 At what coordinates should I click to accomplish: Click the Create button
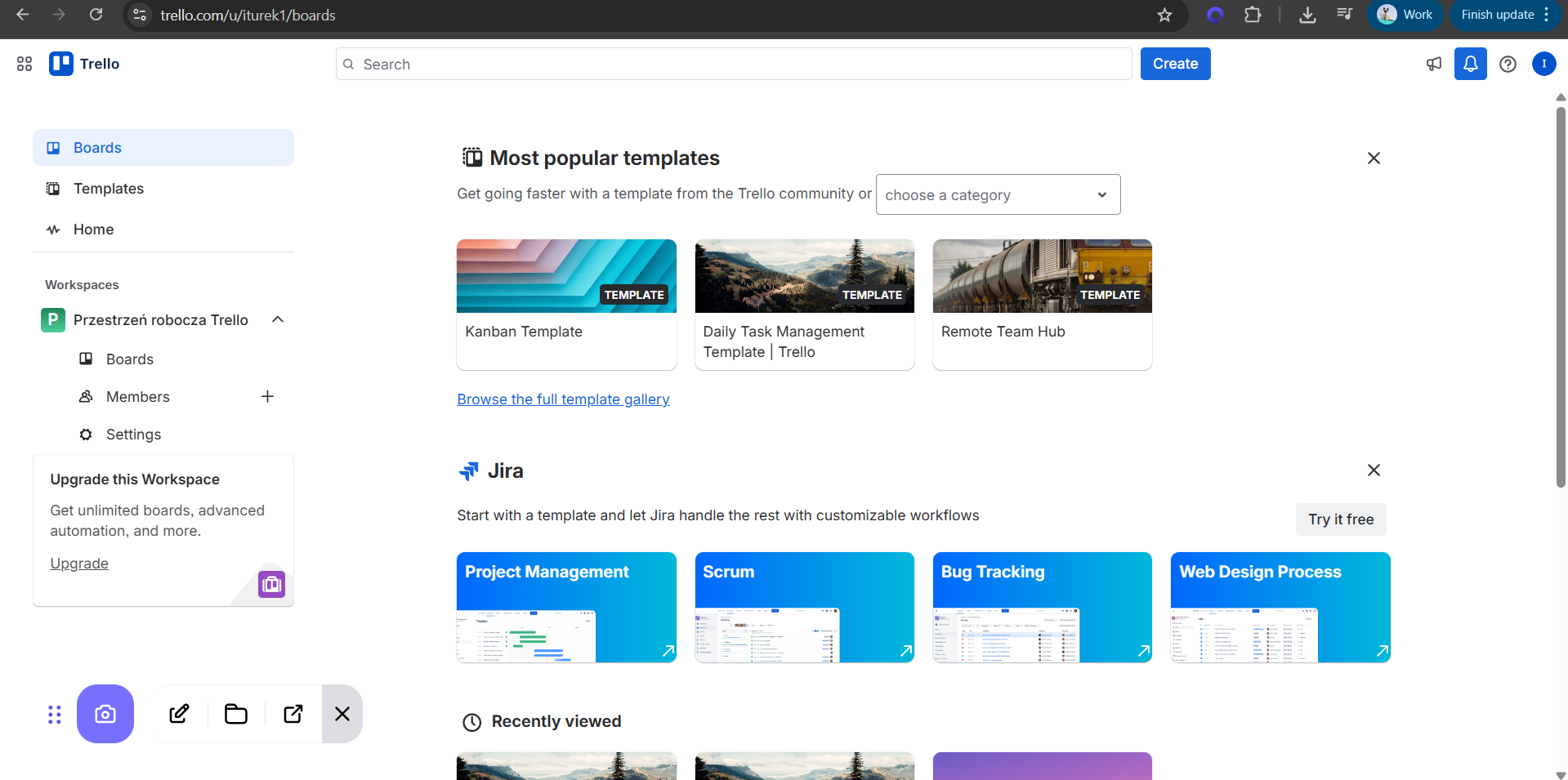point(1175,64)
